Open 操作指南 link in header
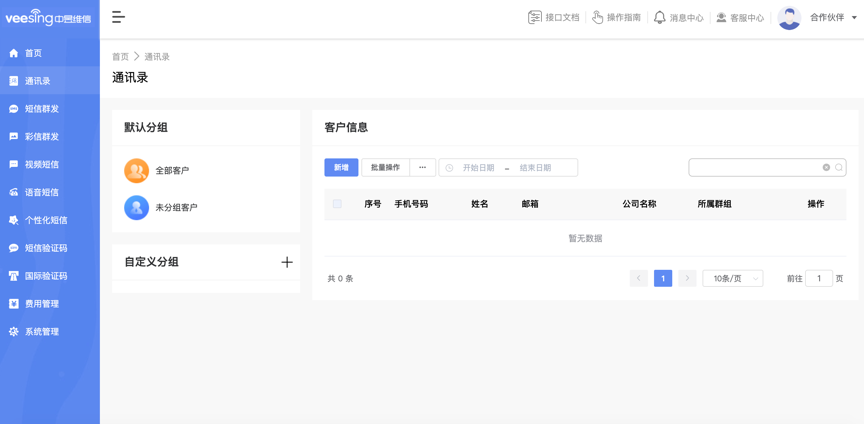The height and width of the screenshot is (424, 864). click(624, 18)
